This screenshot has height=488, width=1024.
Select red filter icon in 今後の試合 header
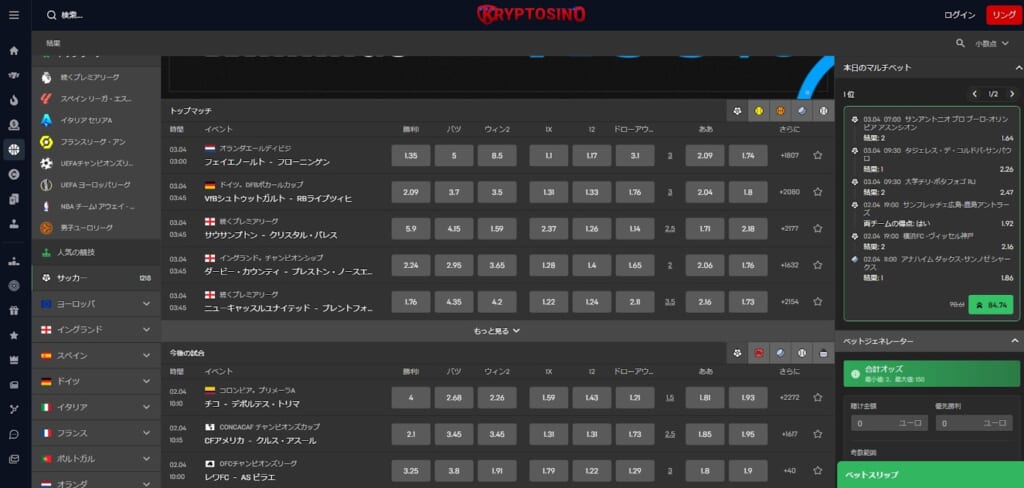(759, 353)
